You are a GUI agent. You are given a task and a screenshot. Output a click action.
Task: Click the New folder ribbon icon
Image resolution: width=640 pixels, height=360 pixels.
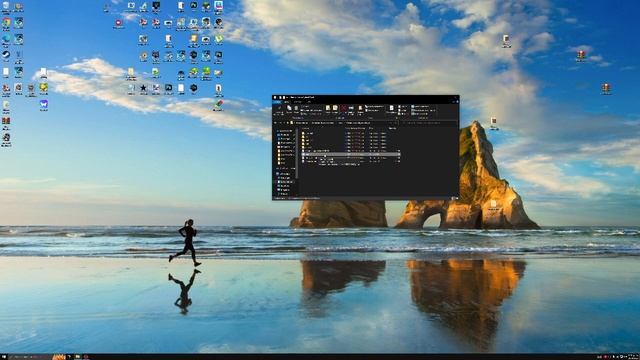point(360,109)
